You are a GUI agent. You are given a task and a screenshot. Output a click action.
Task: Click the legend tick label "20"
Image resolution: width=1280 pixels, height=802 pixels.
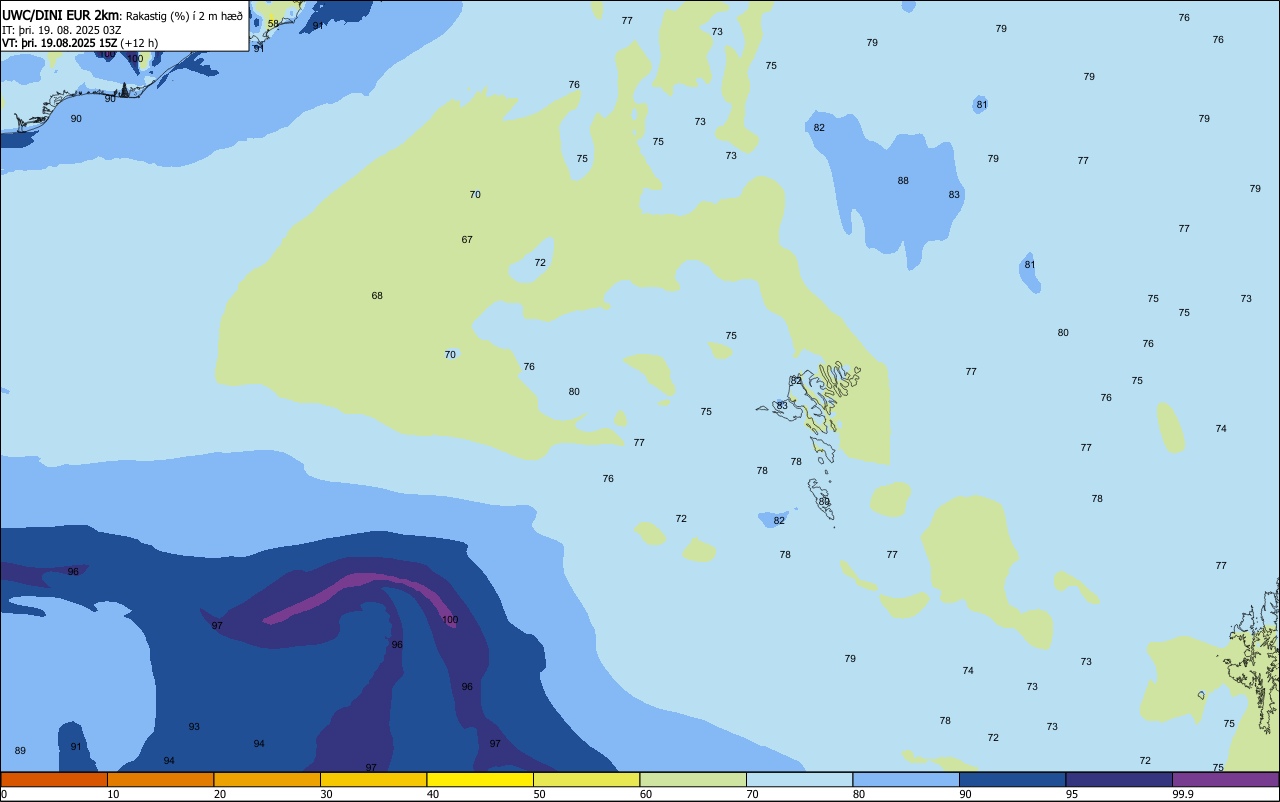(x=220, y=794)
